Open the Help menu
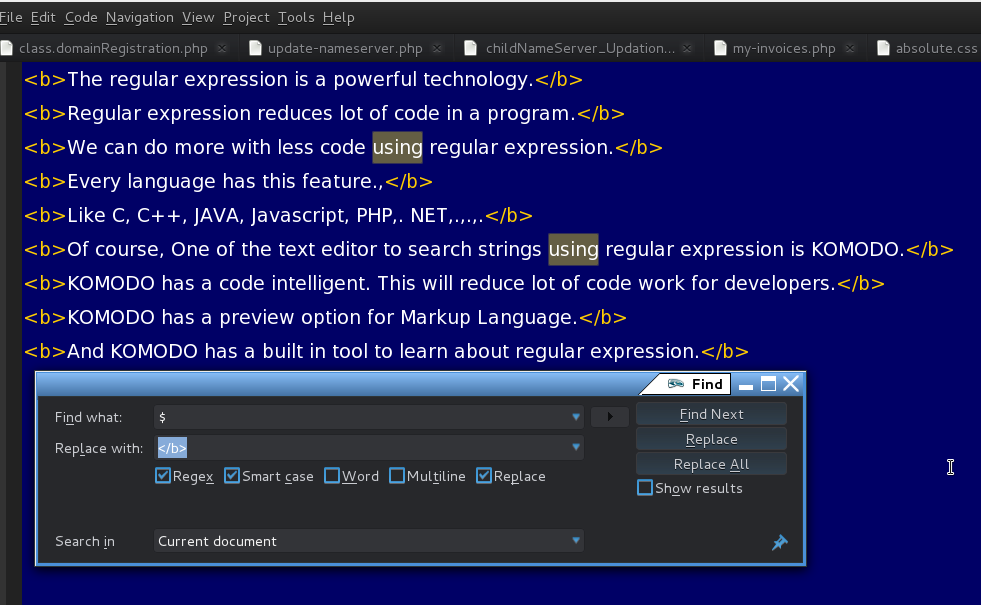The width and height of the screenshot is (981, 605). 338,18
